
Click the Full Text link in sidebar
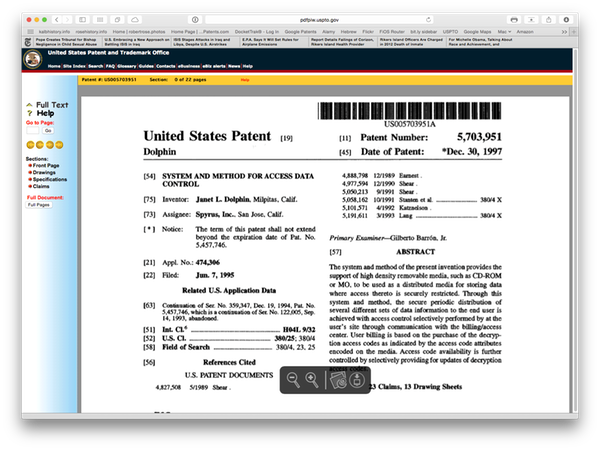click(52, 104)
